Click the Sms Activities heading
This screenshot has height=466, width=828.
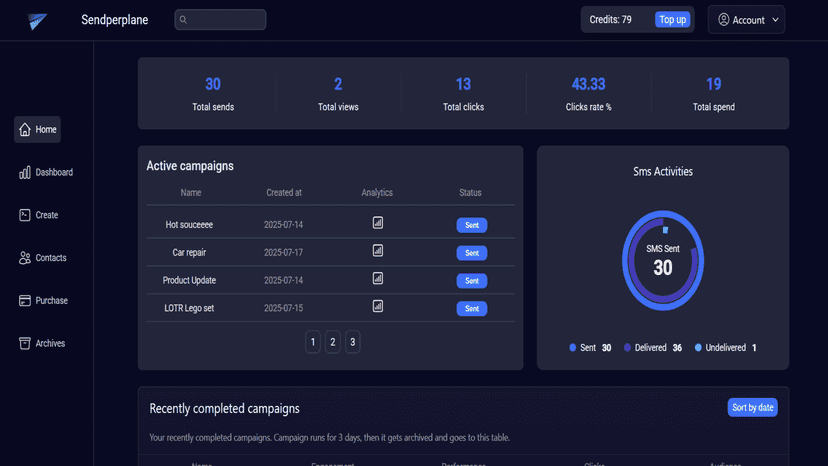click(663, 172)
